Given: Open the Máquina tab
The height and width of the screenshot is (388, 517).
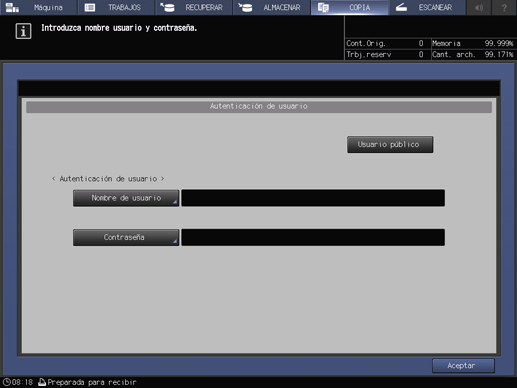Looking at the screenshot, I should coord(38,7).
